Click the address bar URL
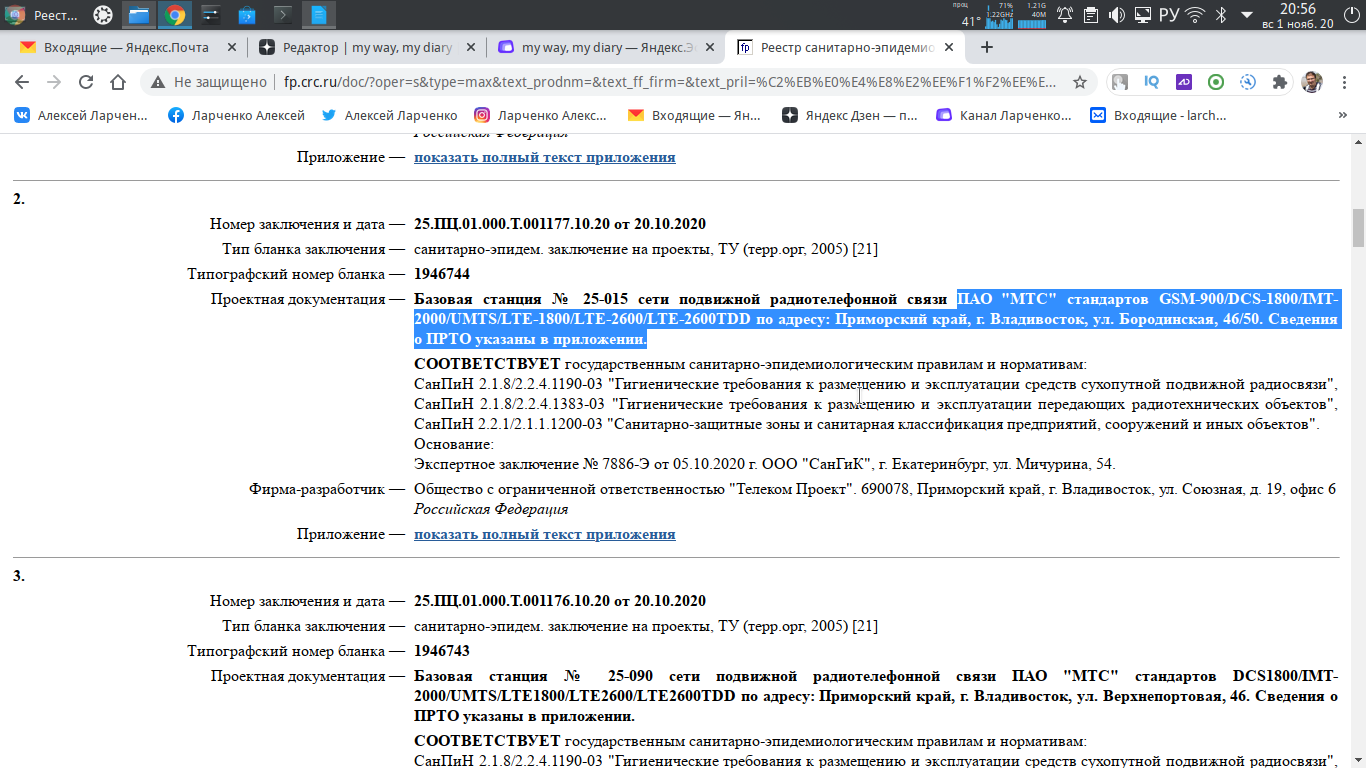 tap(670, 82)
